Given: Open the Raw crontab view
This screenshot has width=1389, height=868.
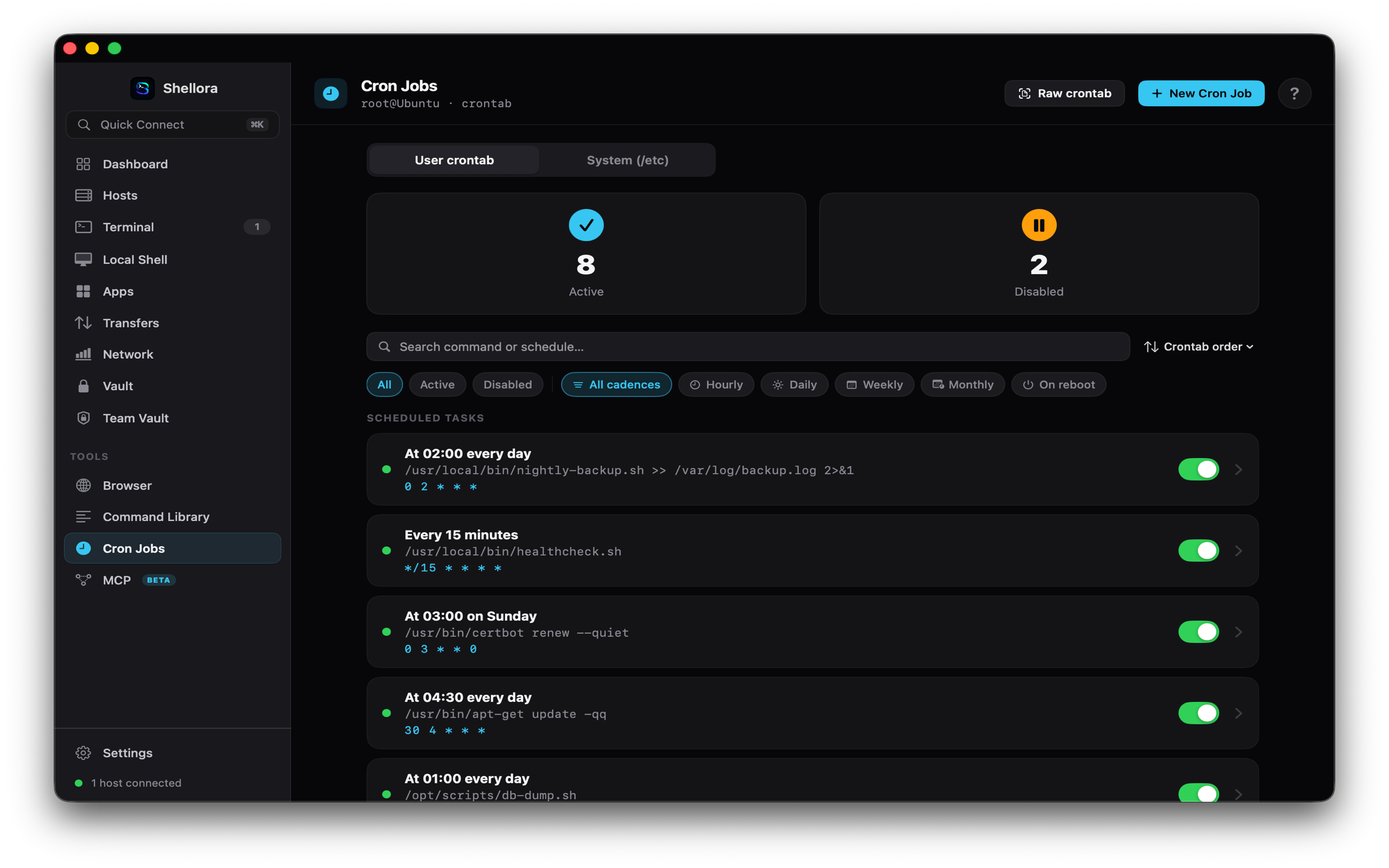Looking at the screenshot, I should tap(1064, 93).
